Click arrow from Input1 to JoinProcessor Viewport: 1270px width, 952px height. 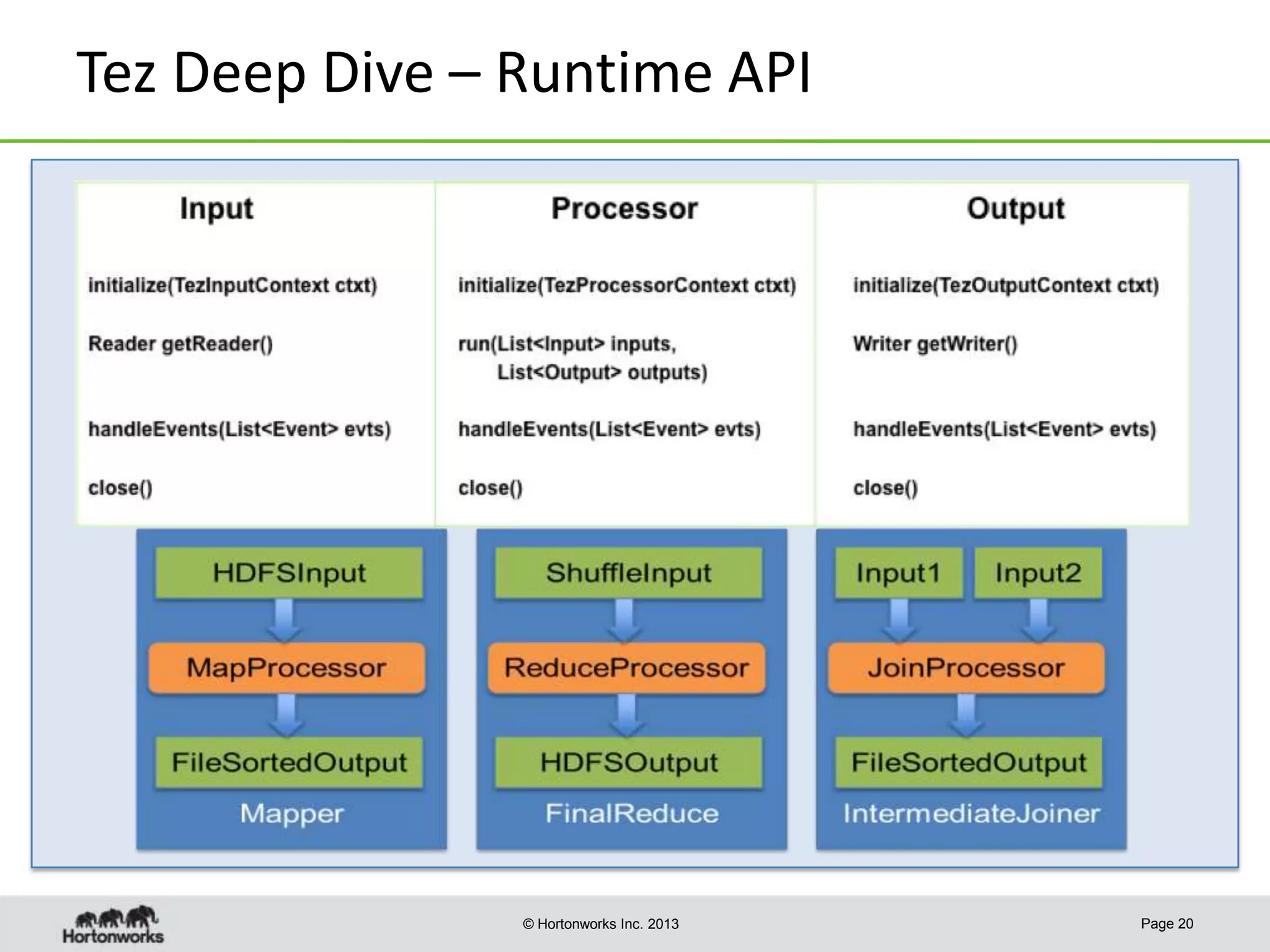point(899,620)
